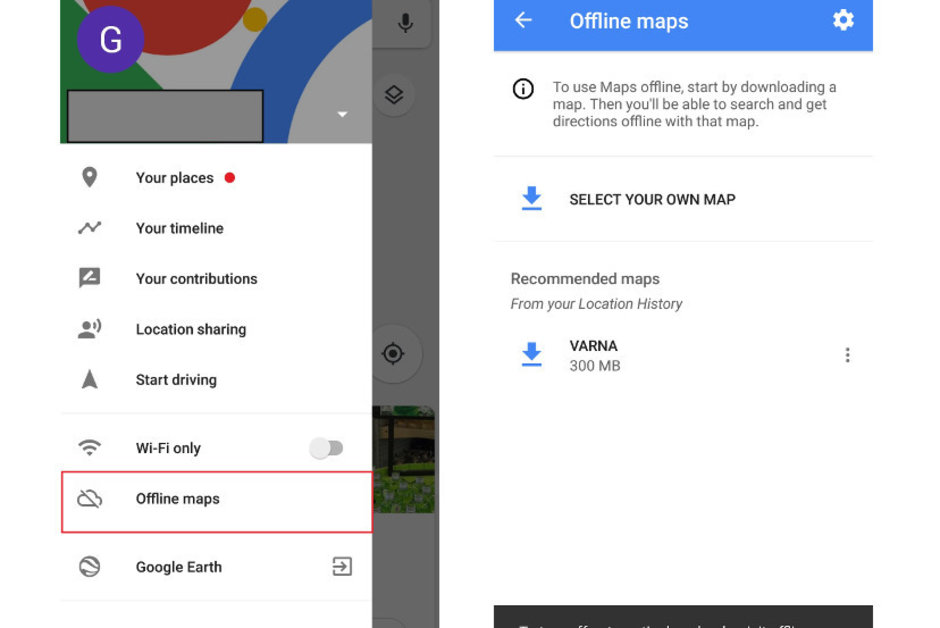Open Offline maps settings gear

tap(843, 20)
